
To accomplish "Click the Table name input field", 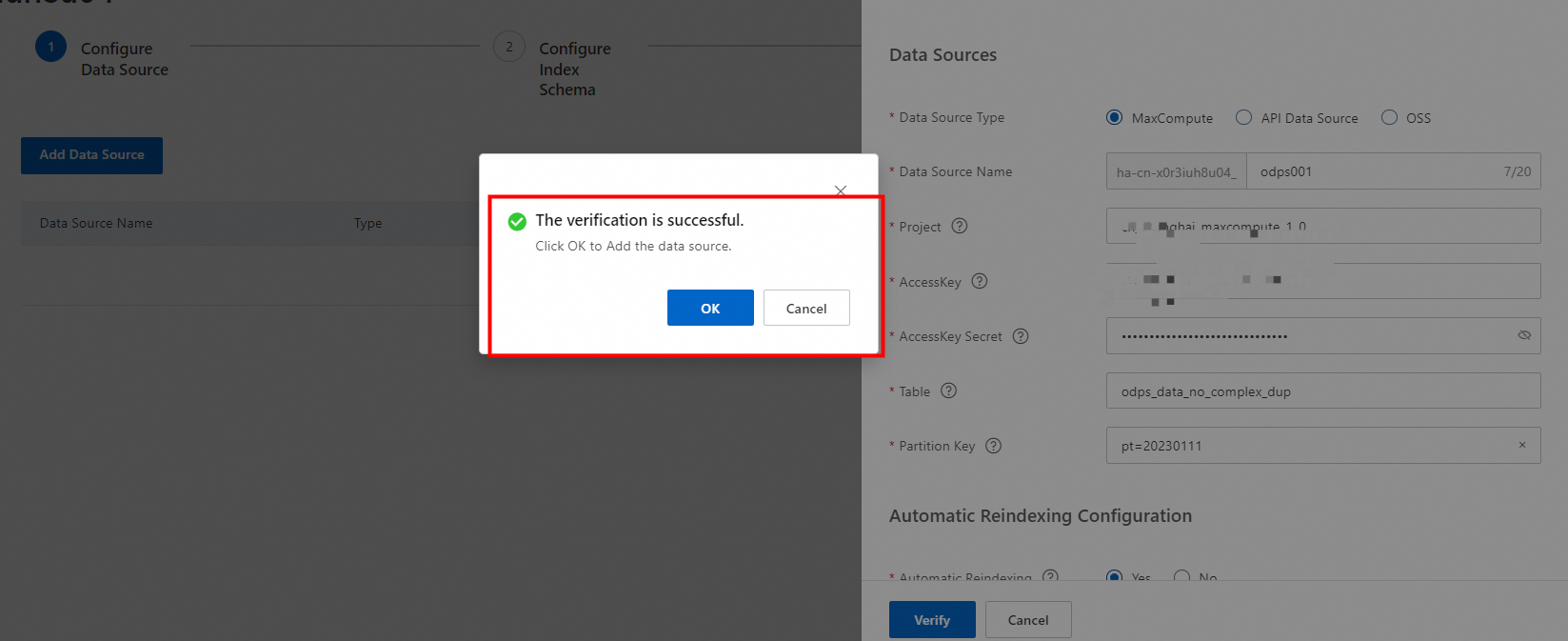I will click(x=1323, y=391).
